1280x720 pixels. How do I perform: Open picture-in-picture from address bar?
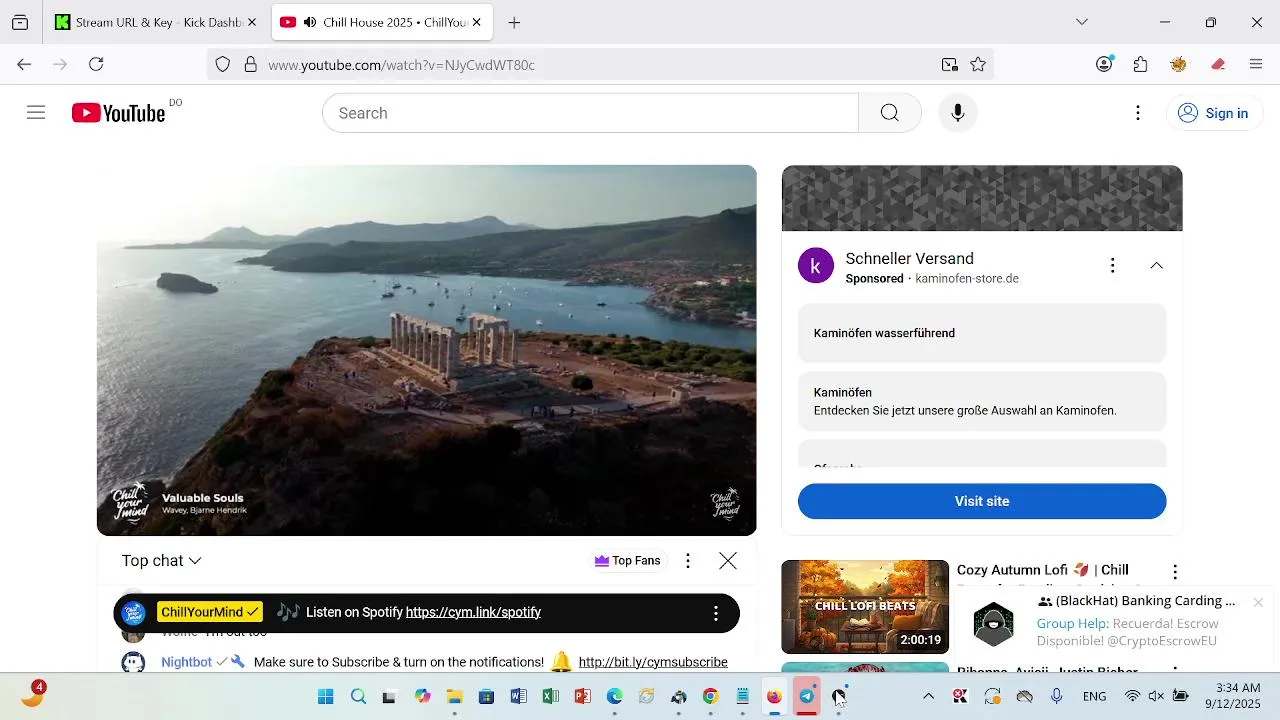[x=949, y=64]
